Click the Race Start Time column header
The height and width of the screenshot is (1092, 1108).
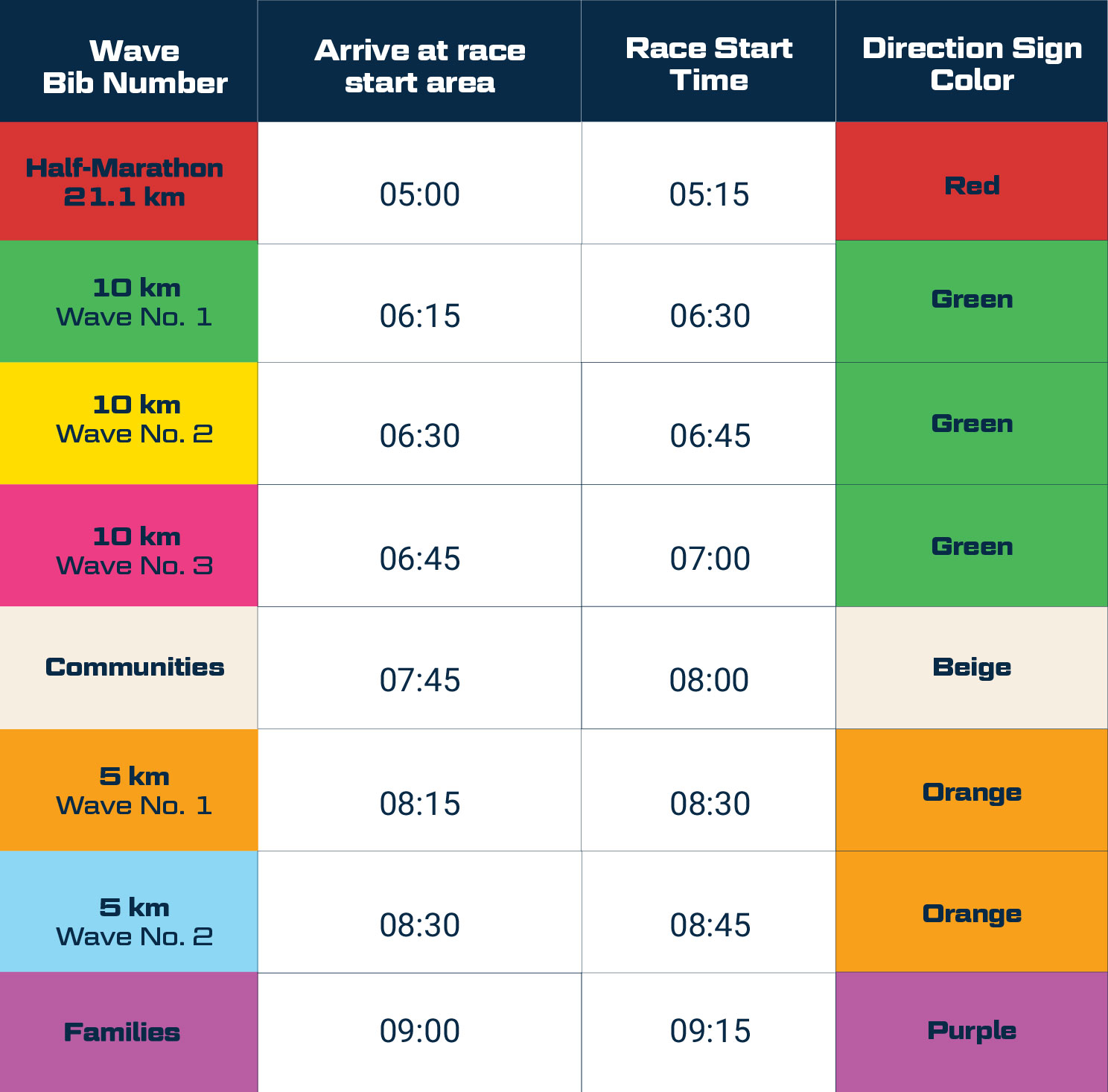[708, 64]
